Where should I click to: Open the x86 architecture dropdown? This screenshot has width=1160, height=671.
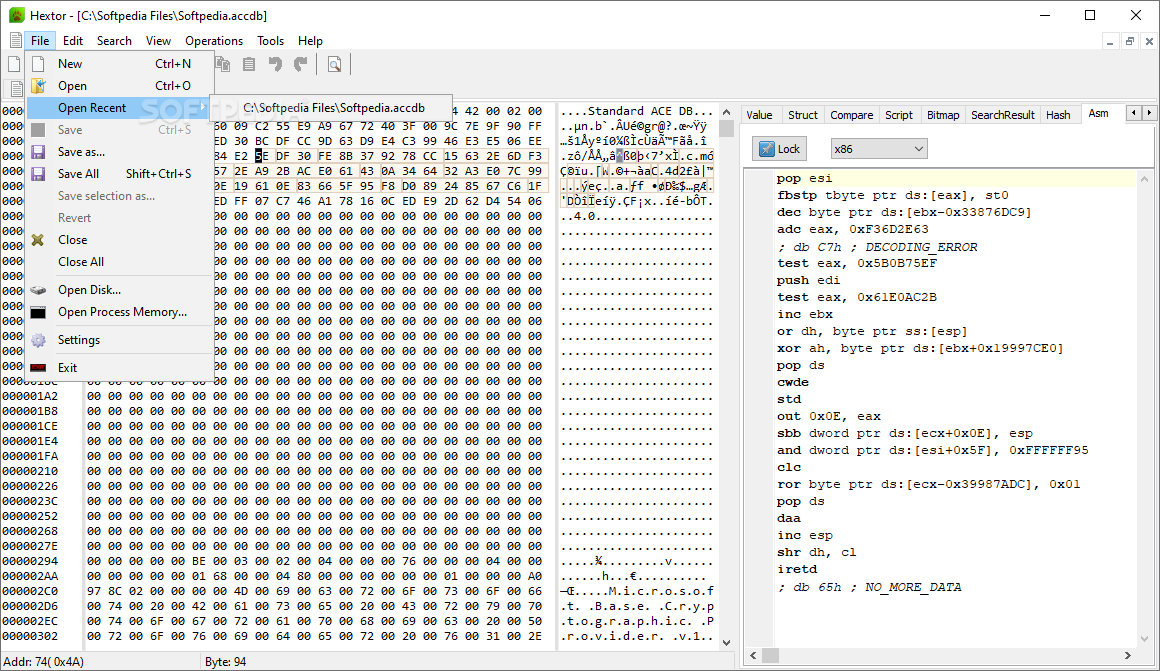pyautogui.click(x=878, y=149)
